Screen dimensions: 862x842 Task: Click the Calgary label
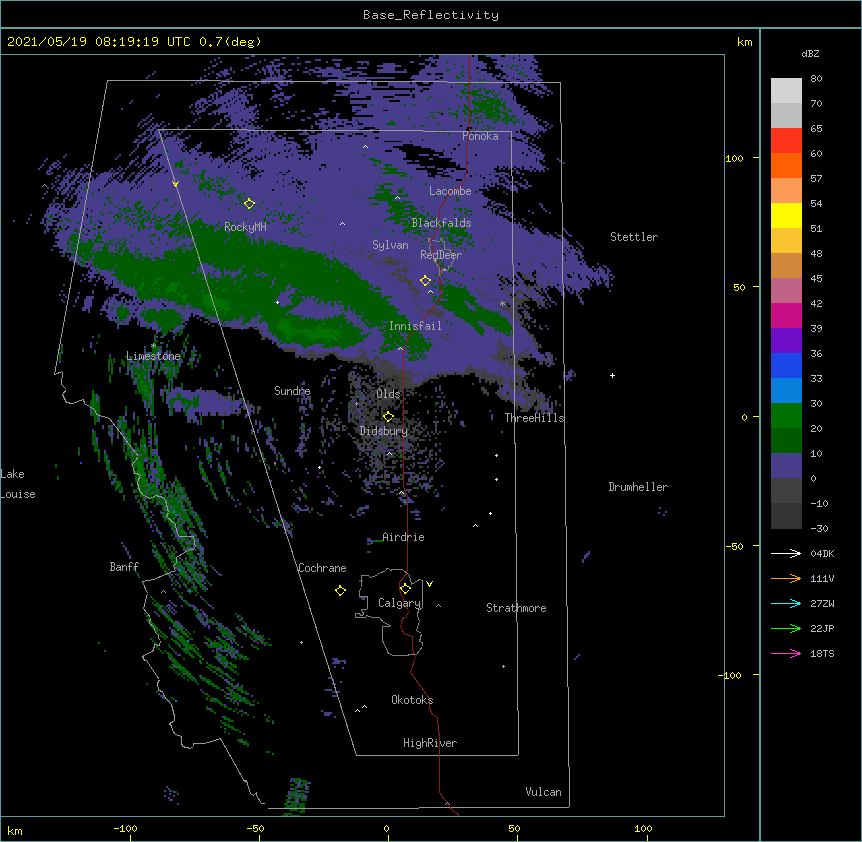point(399,603)
